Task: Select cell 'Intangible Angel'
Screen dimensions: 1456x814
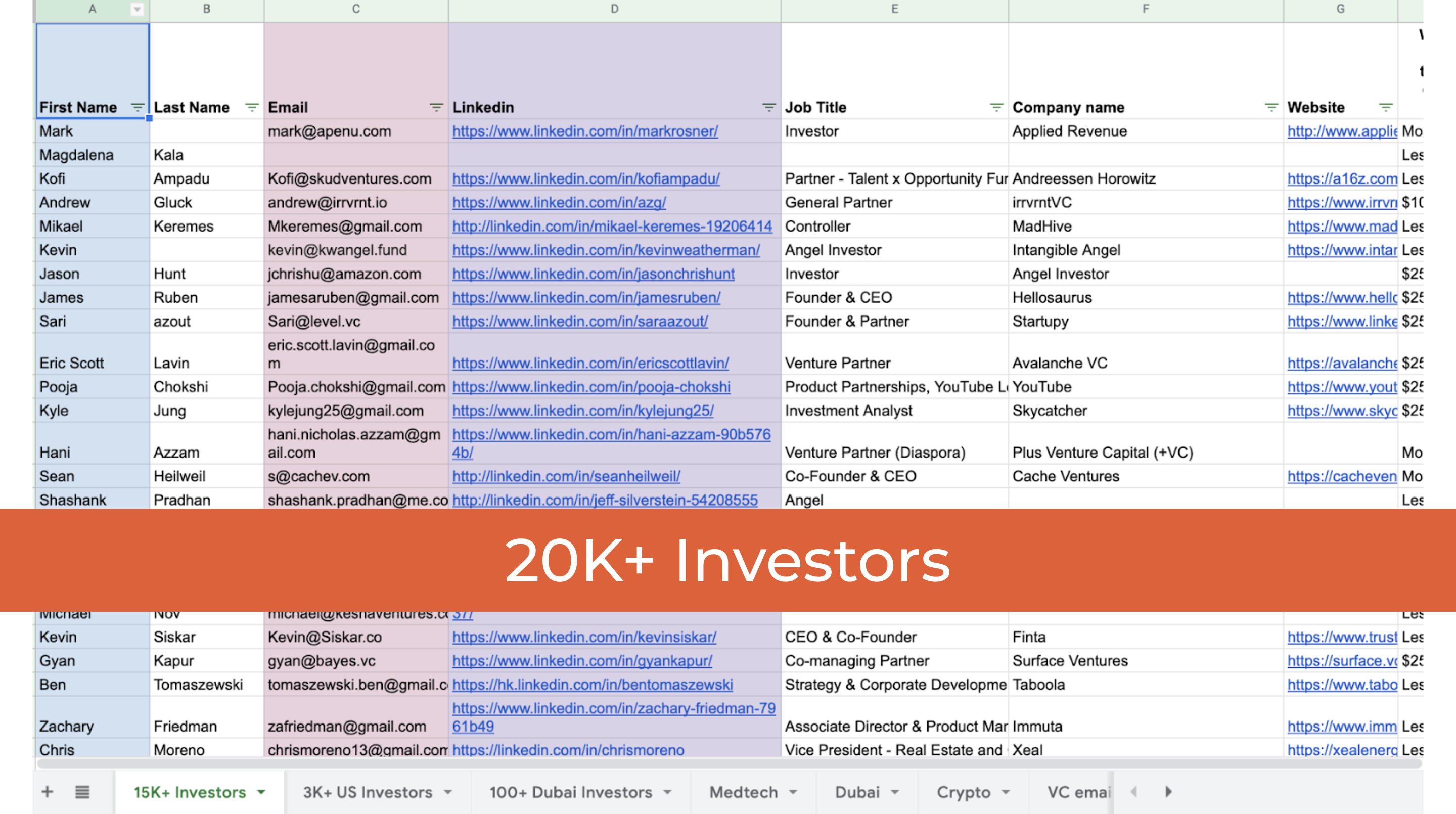Action: (x=1146, y=250)
